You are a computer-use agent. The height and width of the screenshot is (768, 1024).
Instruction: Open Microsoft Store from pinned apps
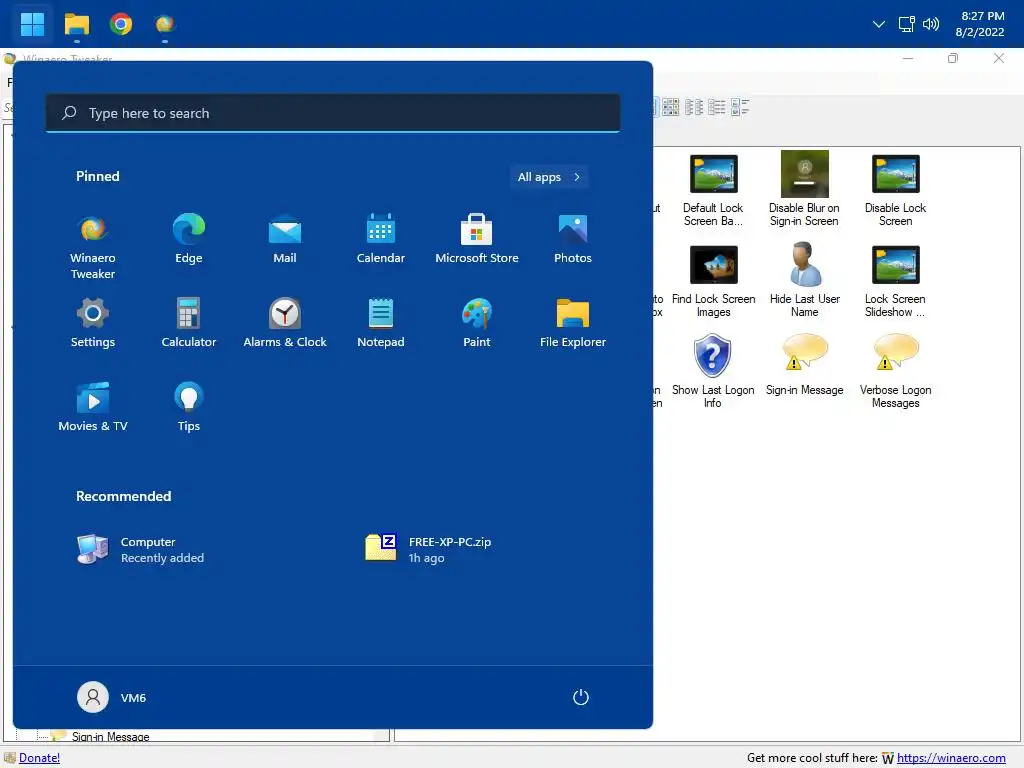coord(477,238)
